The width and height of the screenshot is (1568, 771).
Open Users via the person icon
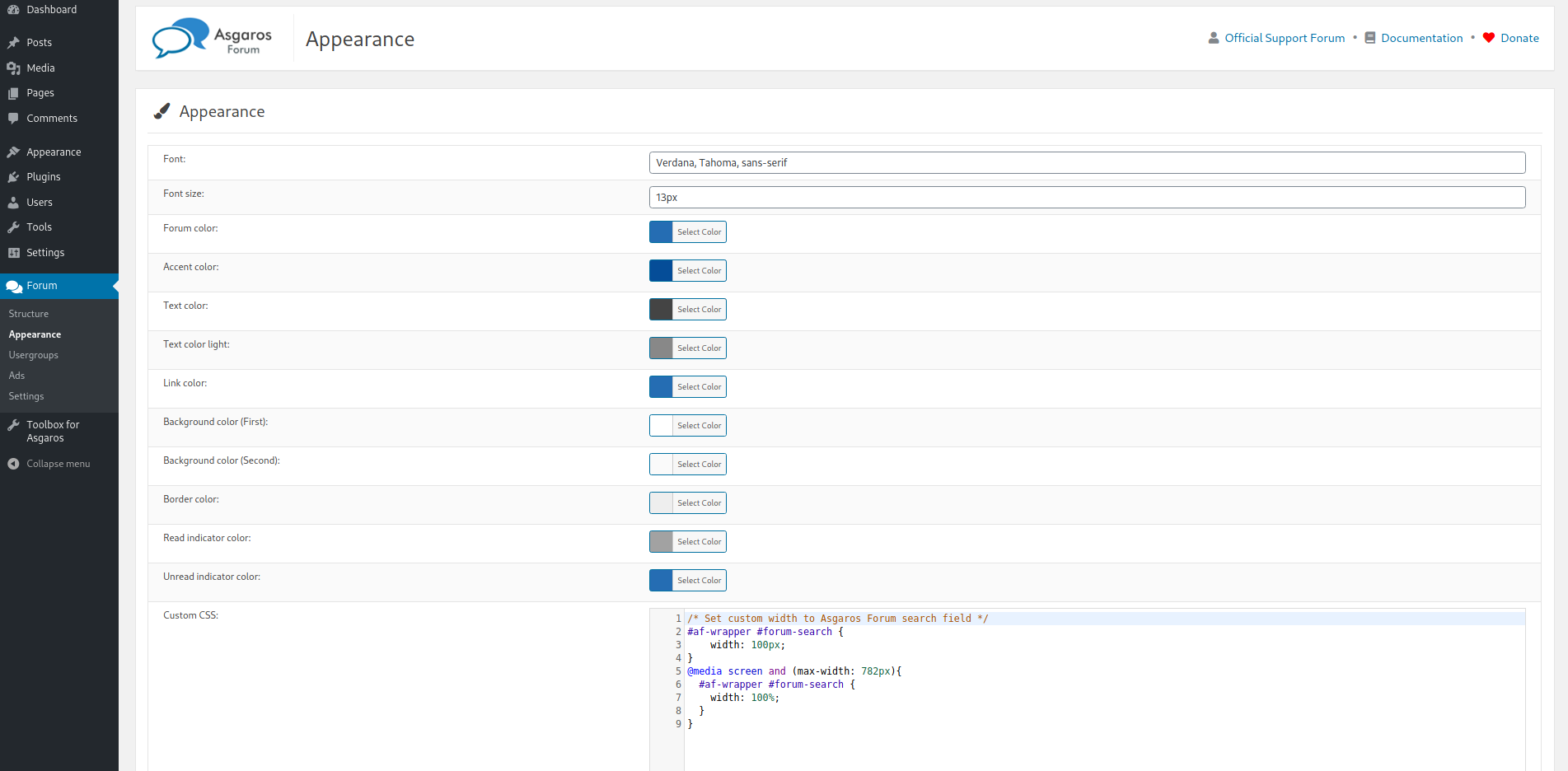pyautogui.click(x=14, y=202)
